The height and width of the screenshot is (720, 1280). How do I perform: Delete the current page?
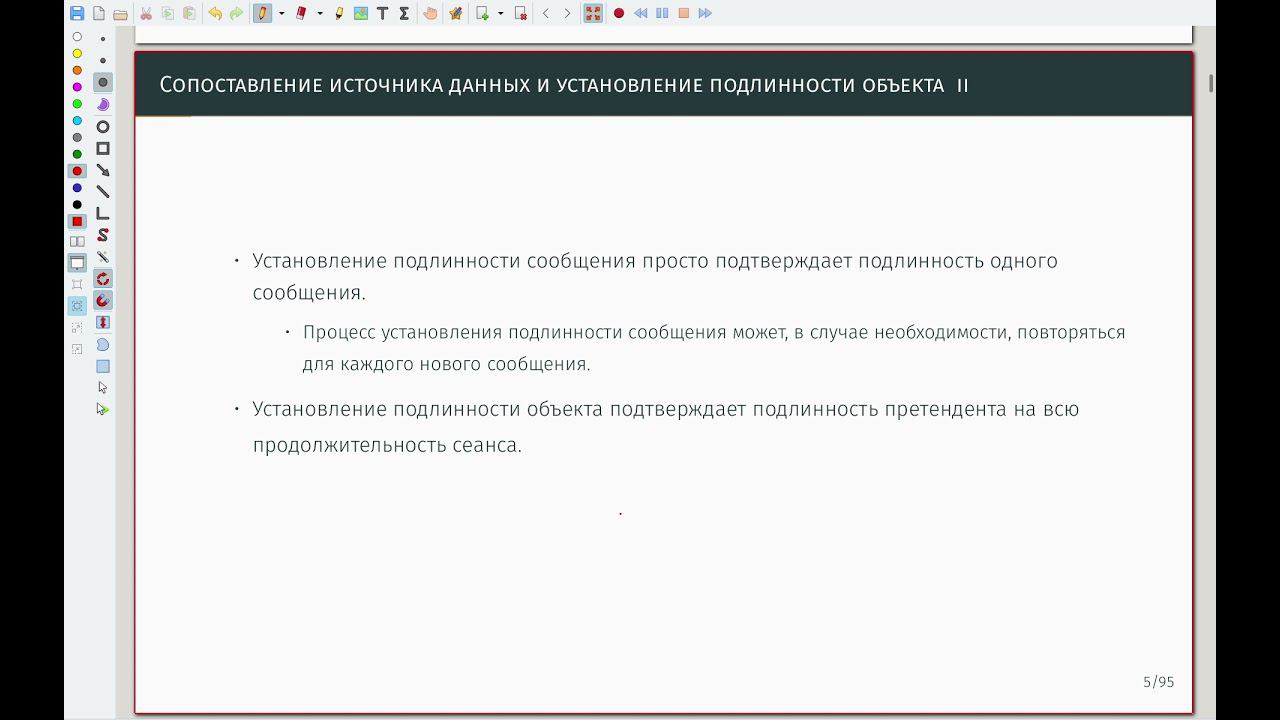click(520, 13)
